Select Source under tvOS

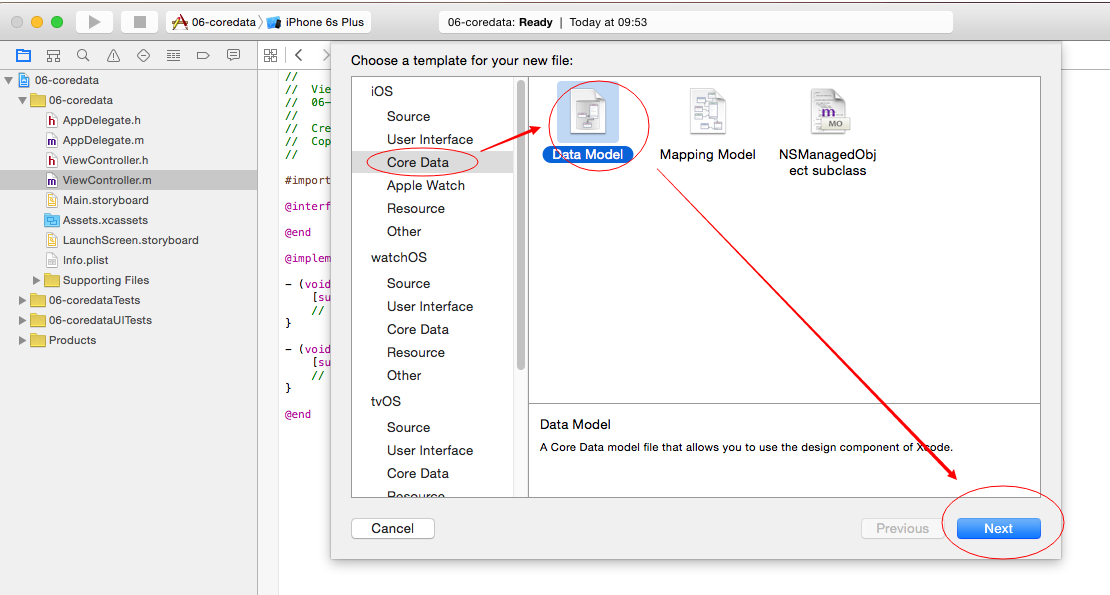[408, 427]
